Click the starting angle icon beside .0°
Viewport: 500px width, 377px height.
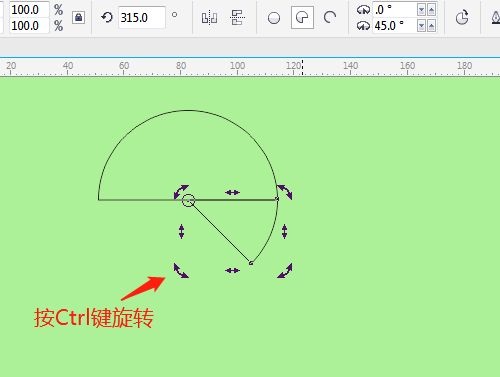[x=363, y=10]
